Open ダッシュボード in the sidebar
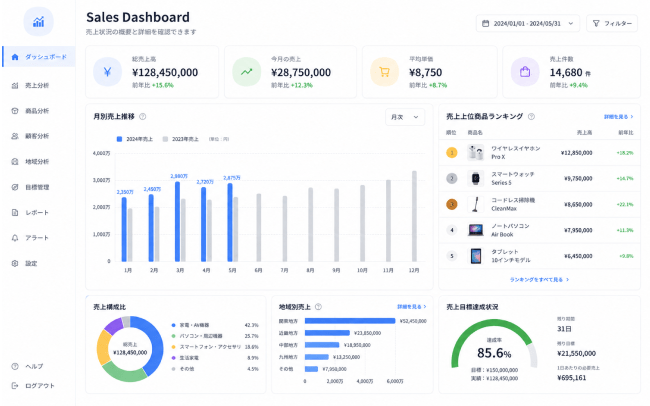The image size is (650, 406). point(39,57)
